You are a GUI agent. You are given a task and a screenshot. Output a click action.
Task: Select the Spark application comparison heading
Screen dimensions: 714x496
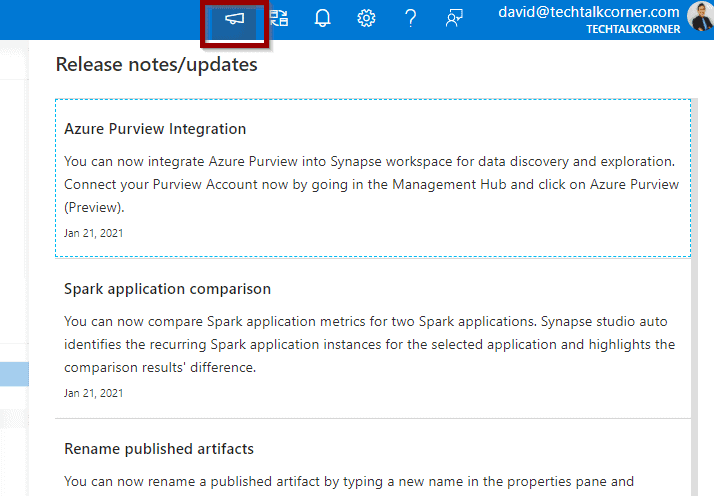(x=167, y=289)
